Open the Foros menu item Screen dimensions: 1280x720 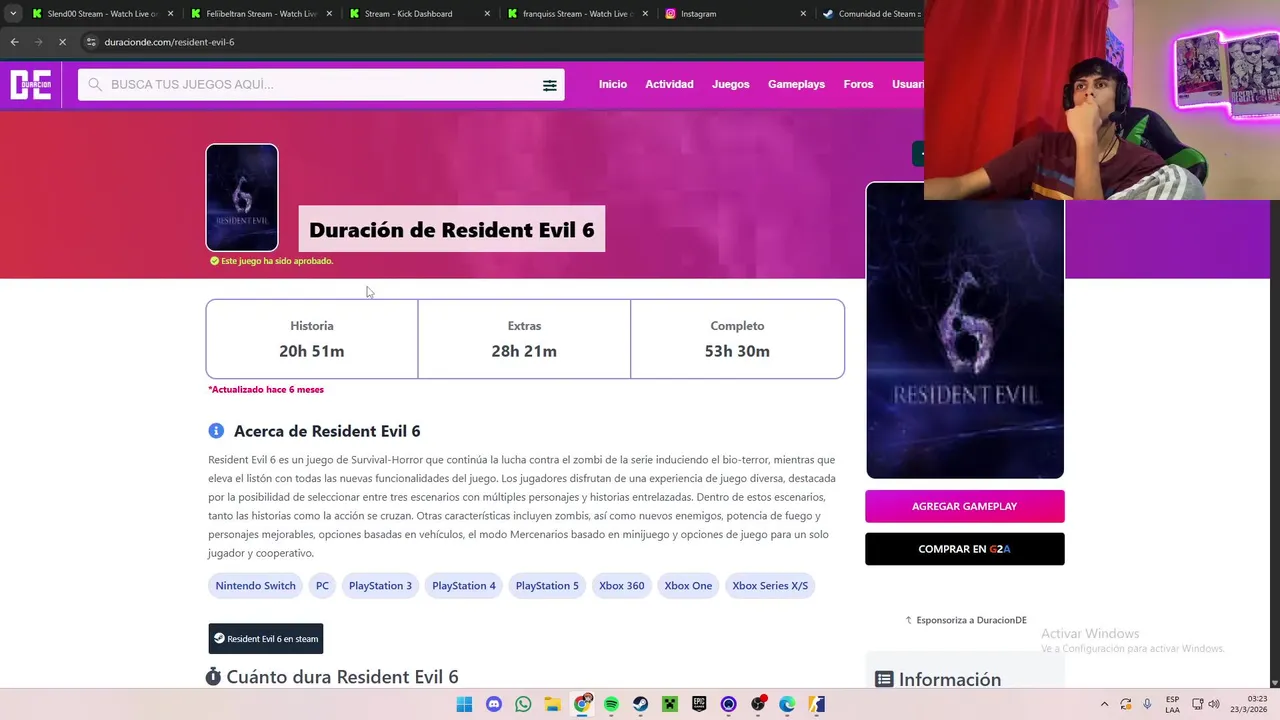click(x=858, y=84)
